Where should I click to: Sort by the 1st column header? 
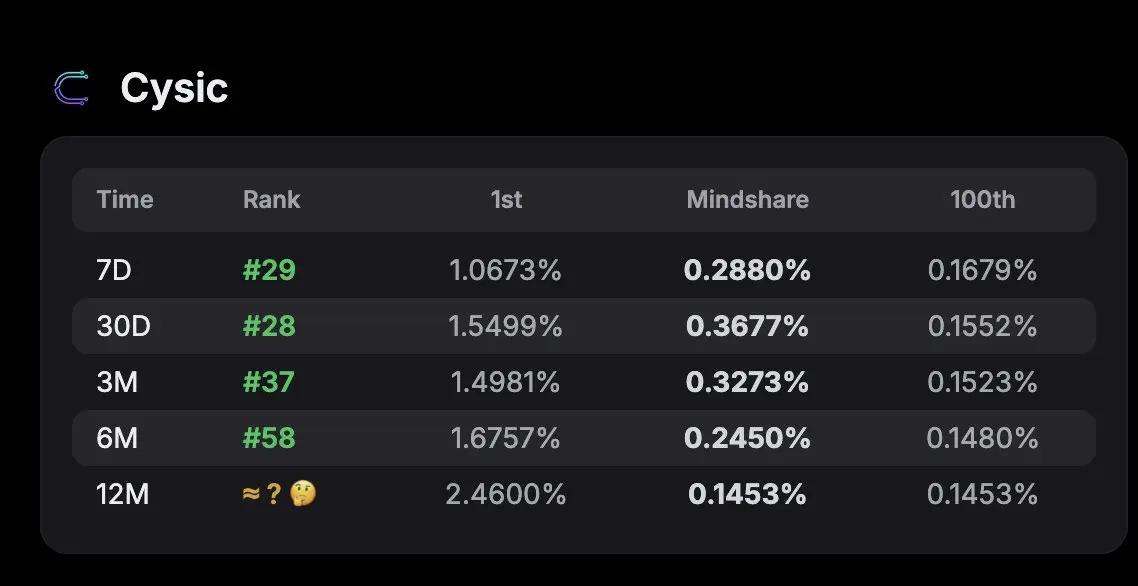(x=506, y=200)
